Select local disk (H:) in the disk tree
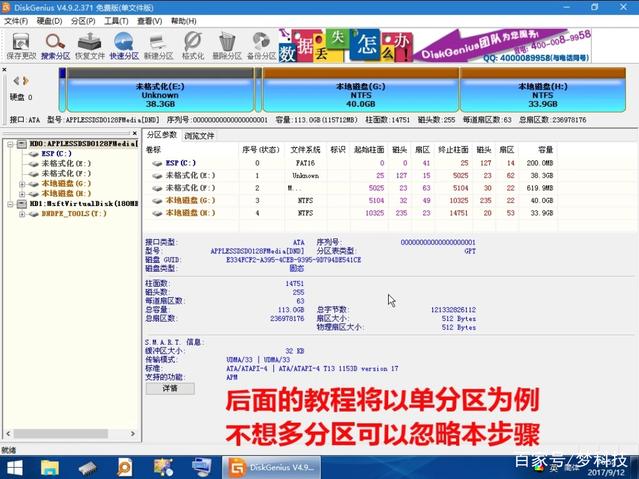The width and height of the screenshot is (639, 479). [66, 194]
